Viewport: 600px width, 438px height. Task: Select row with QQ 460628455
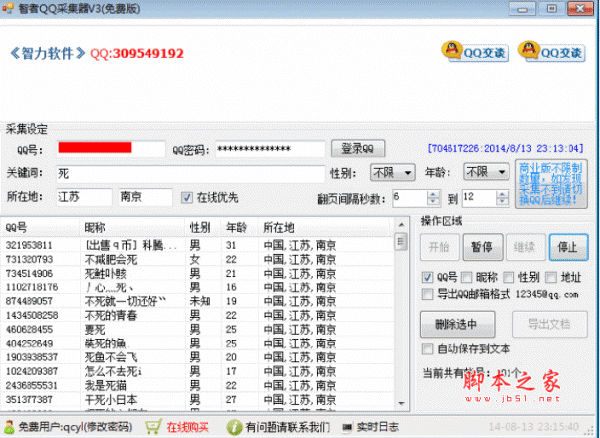(197, 329)
